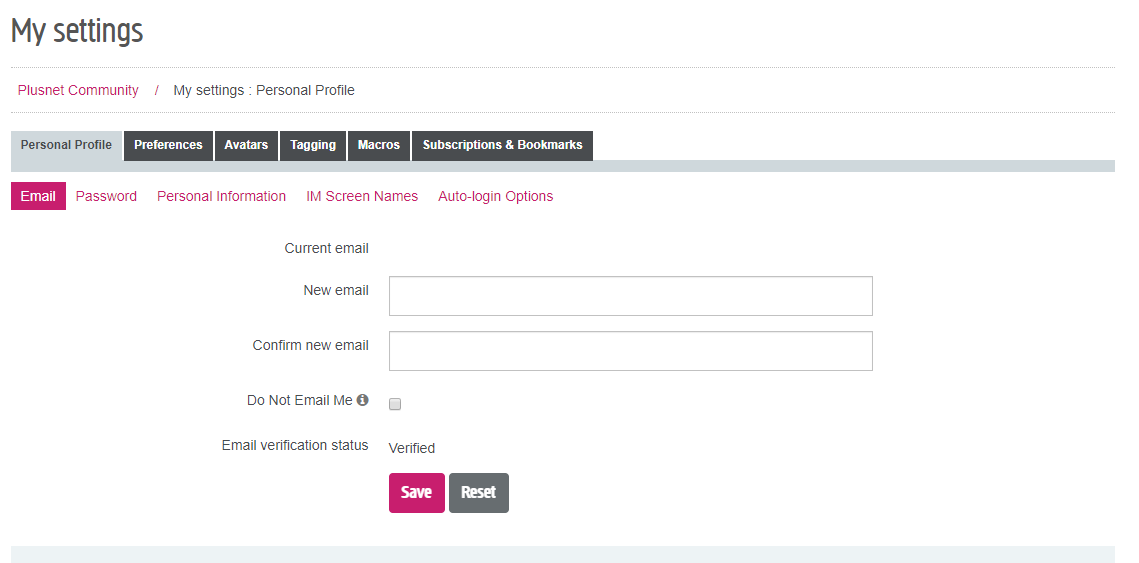Follow the Plusnet Community breadcrumb link
The height and width of the screenshot is (563, 1139).
[x=78, y=90]
